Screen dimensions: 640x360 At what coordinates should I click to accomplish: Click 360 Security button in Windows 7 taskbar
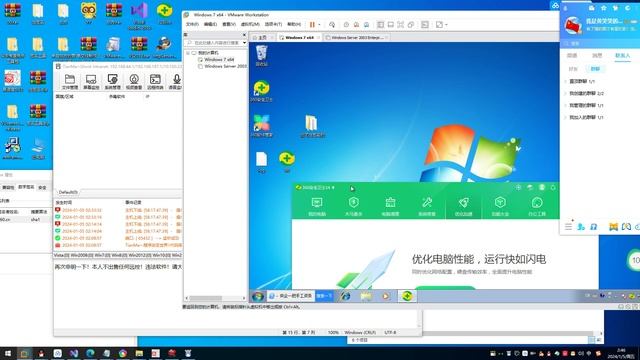point(407,296)
